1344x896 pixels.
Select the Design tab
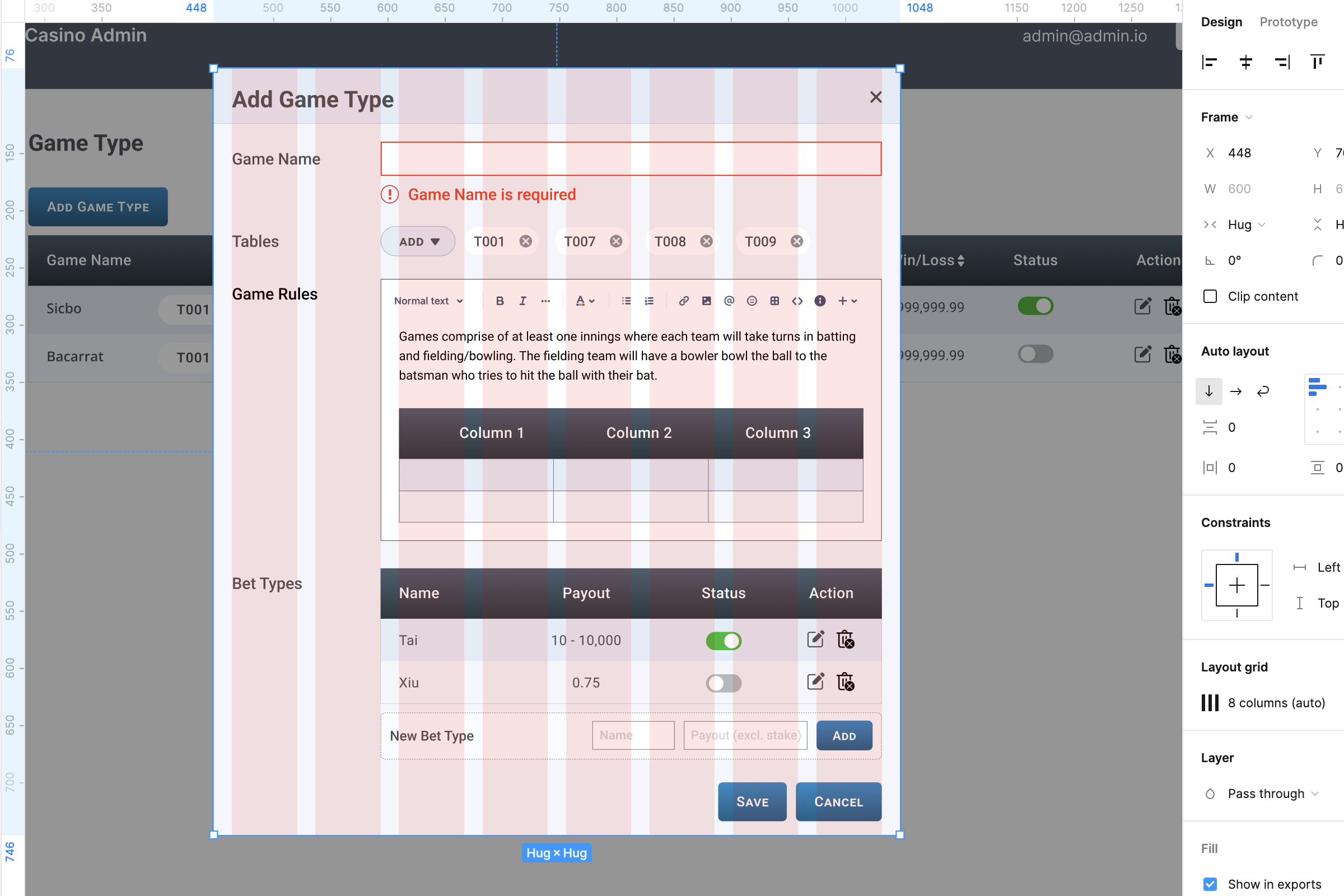pos(1221,22)
